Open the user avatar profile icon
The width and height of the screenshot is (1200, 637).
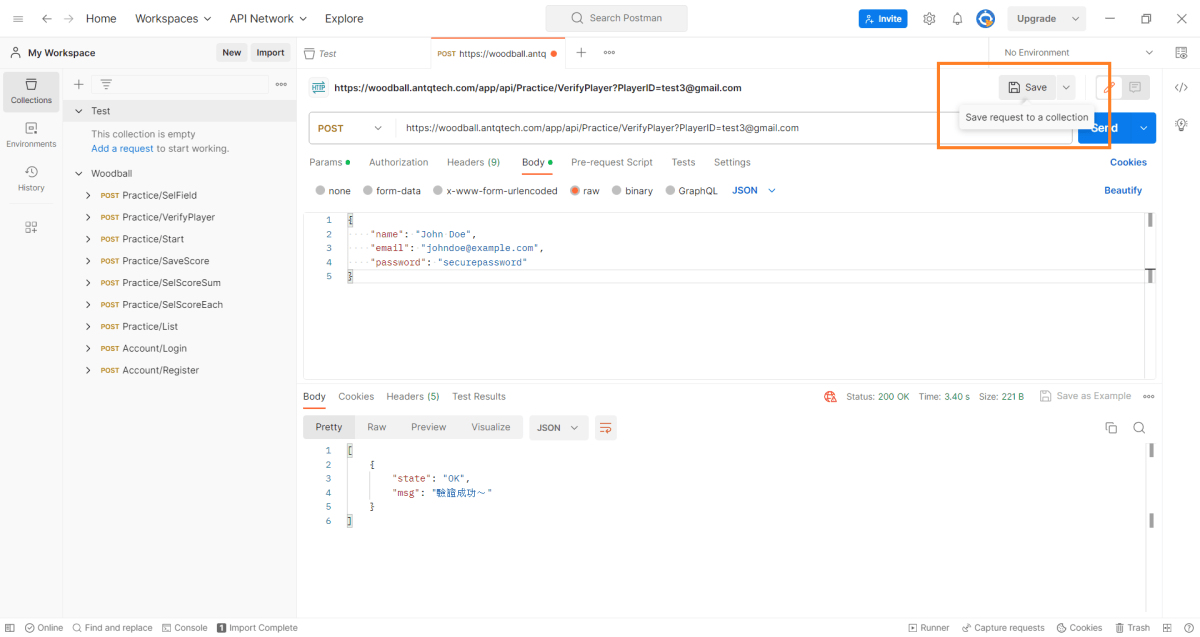click(x=986, y=18)
